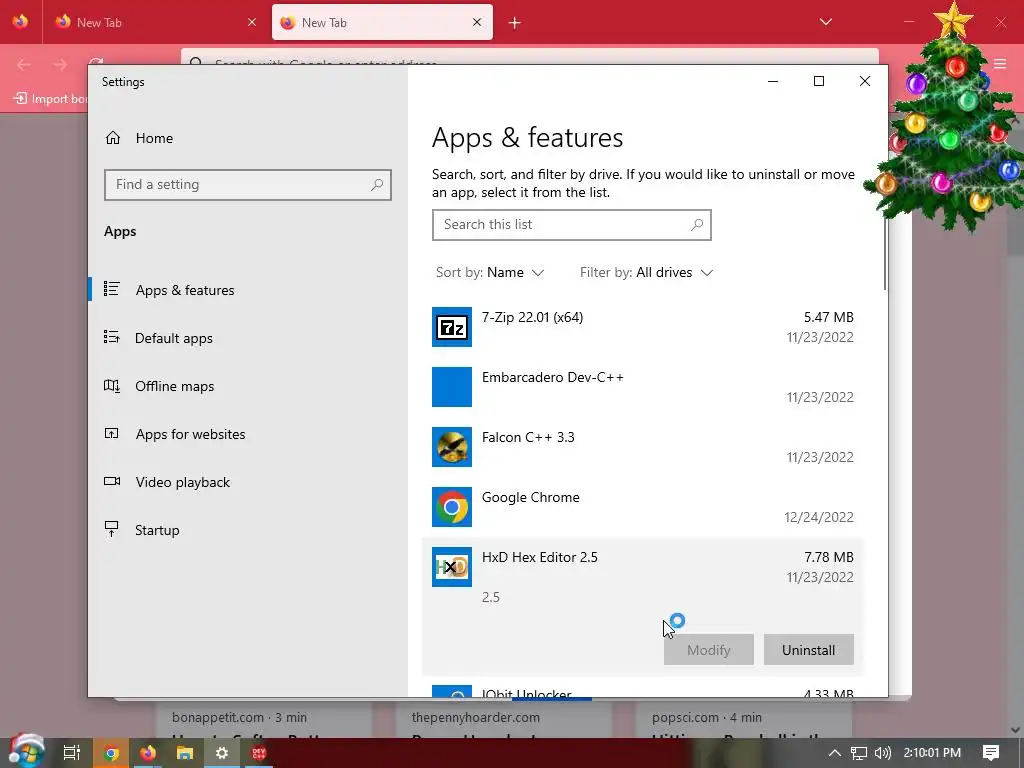The width and height of the screenshot is (1024, 768).
Task: Click the 7-Zip 22.01 (x64) name
Action: coord(532,317)
